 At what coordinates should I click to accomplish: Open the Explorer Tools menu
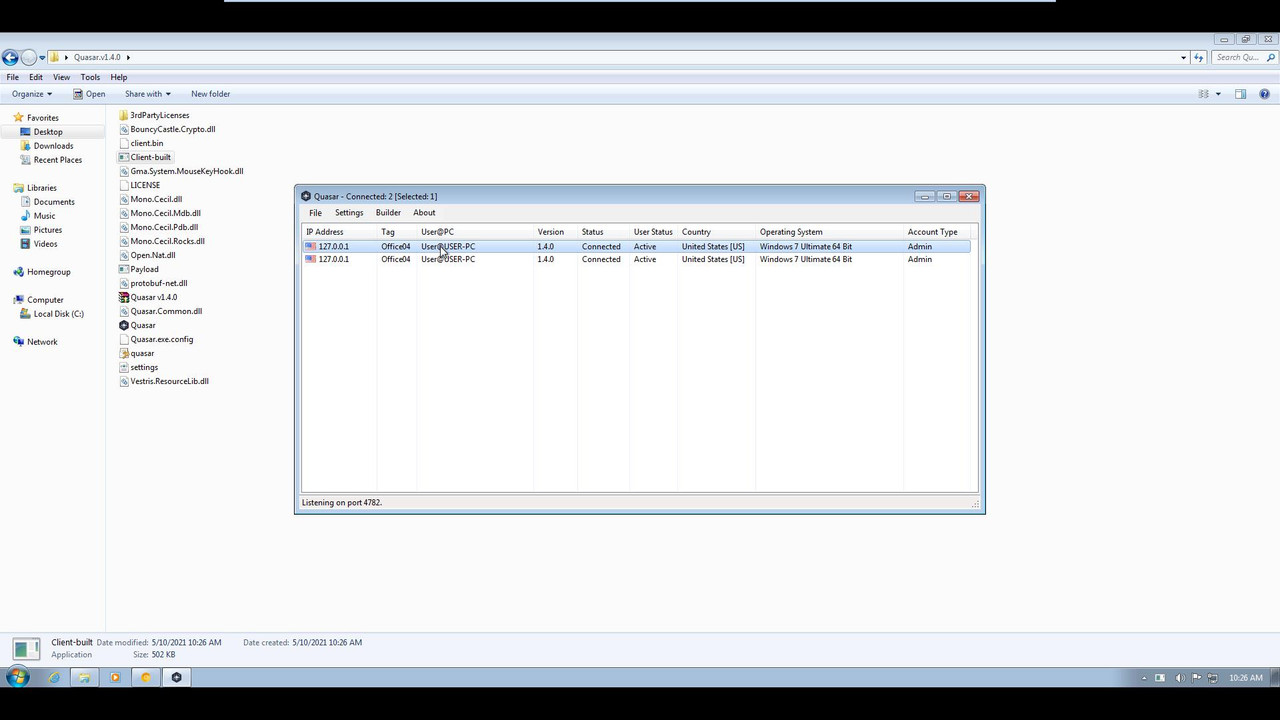pyautogui.click(x=90, y=77)
